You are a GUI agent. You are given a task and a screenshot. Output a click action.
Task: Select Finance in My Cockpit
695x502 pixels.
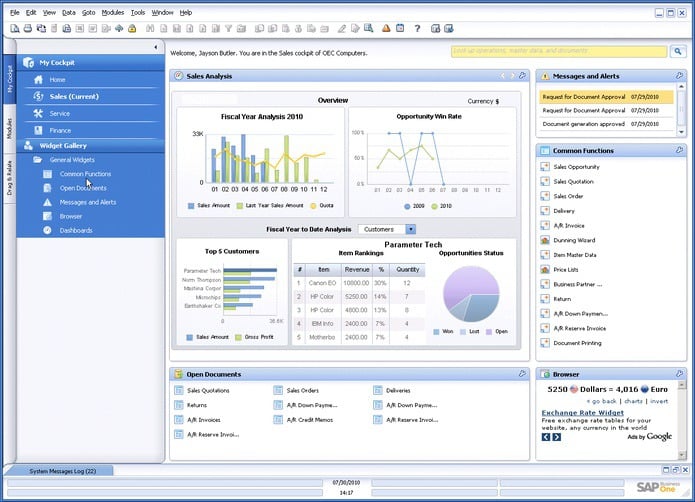(x=60, y=130)
